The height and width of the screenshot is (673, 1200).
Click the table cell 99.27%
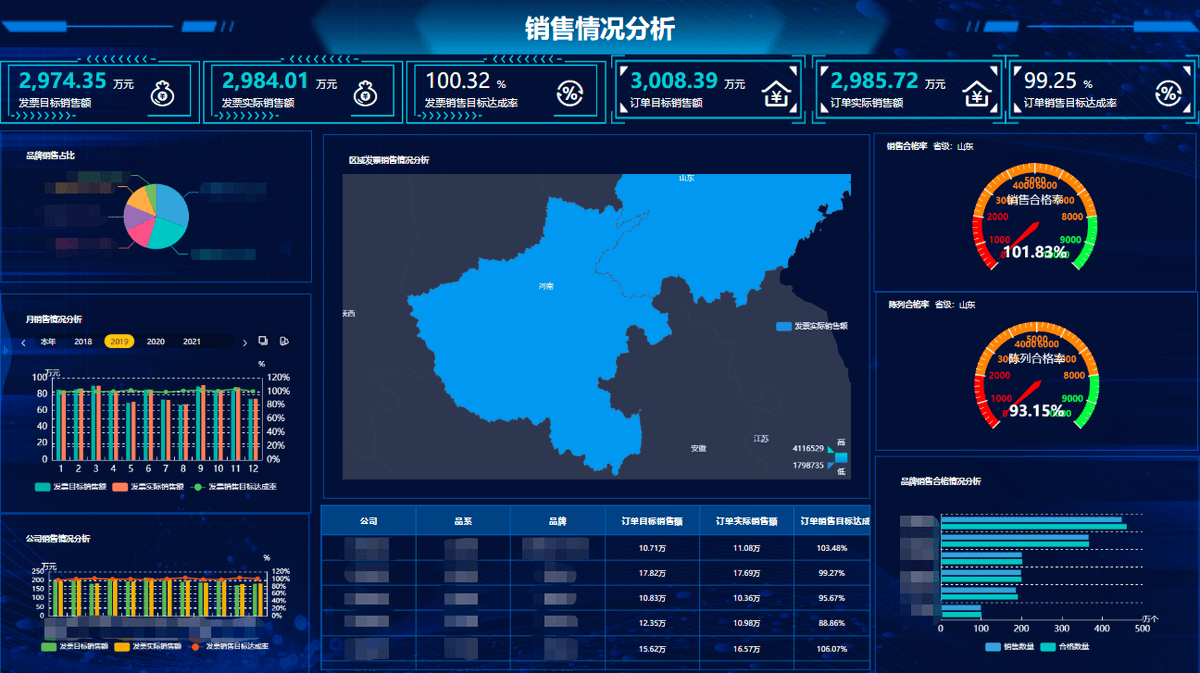[x=832, y=573]
